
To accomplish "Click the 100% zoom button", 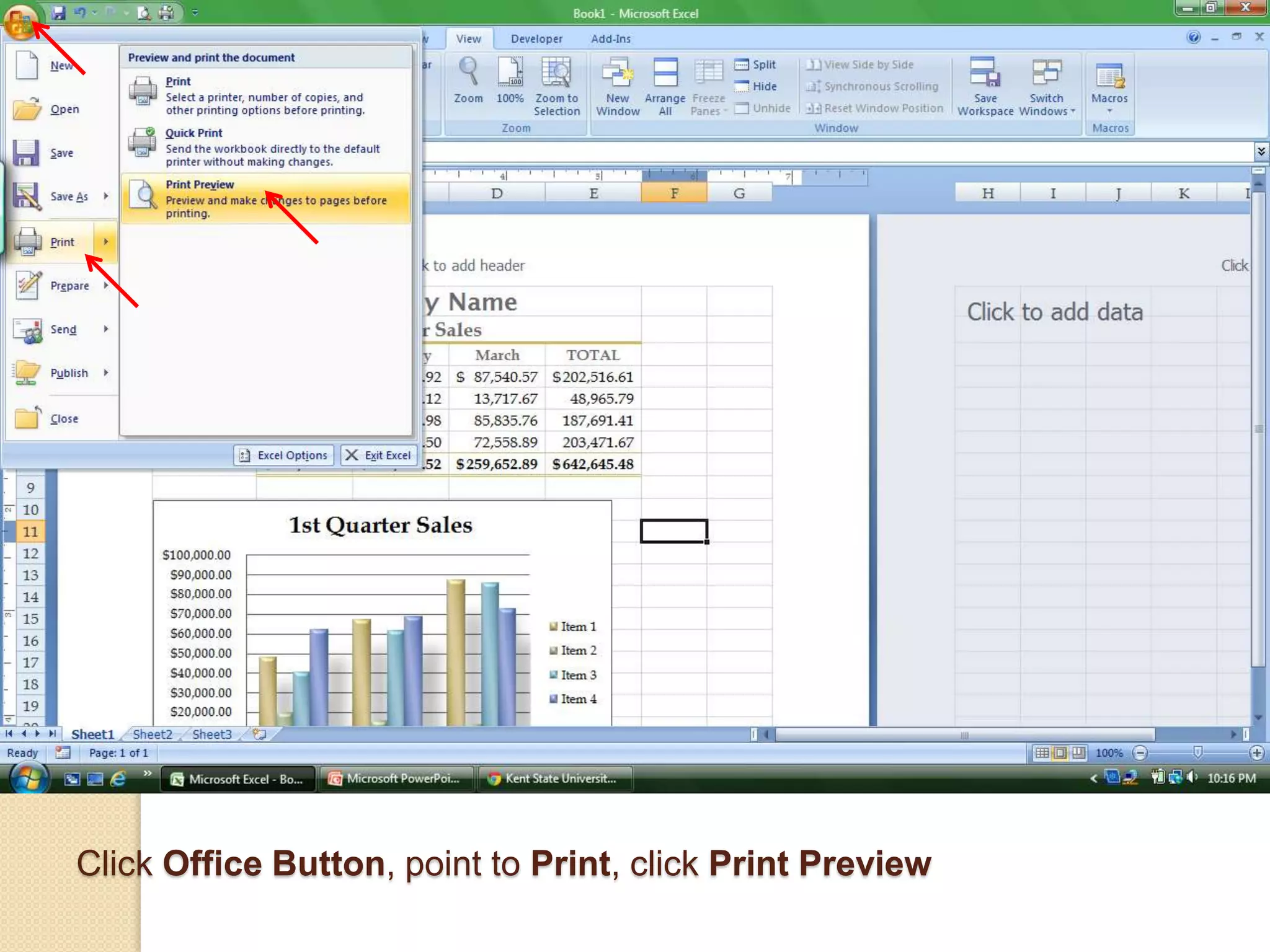I will (x=510, y=81).
